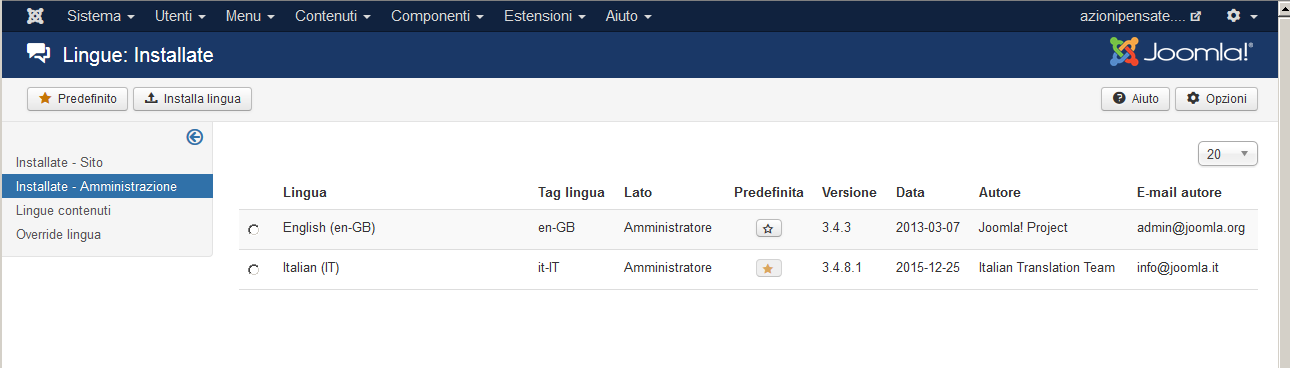Click the Installa lingua button
The width and height of the screenshot is (1290, 368).
click(x=193, y=99)
